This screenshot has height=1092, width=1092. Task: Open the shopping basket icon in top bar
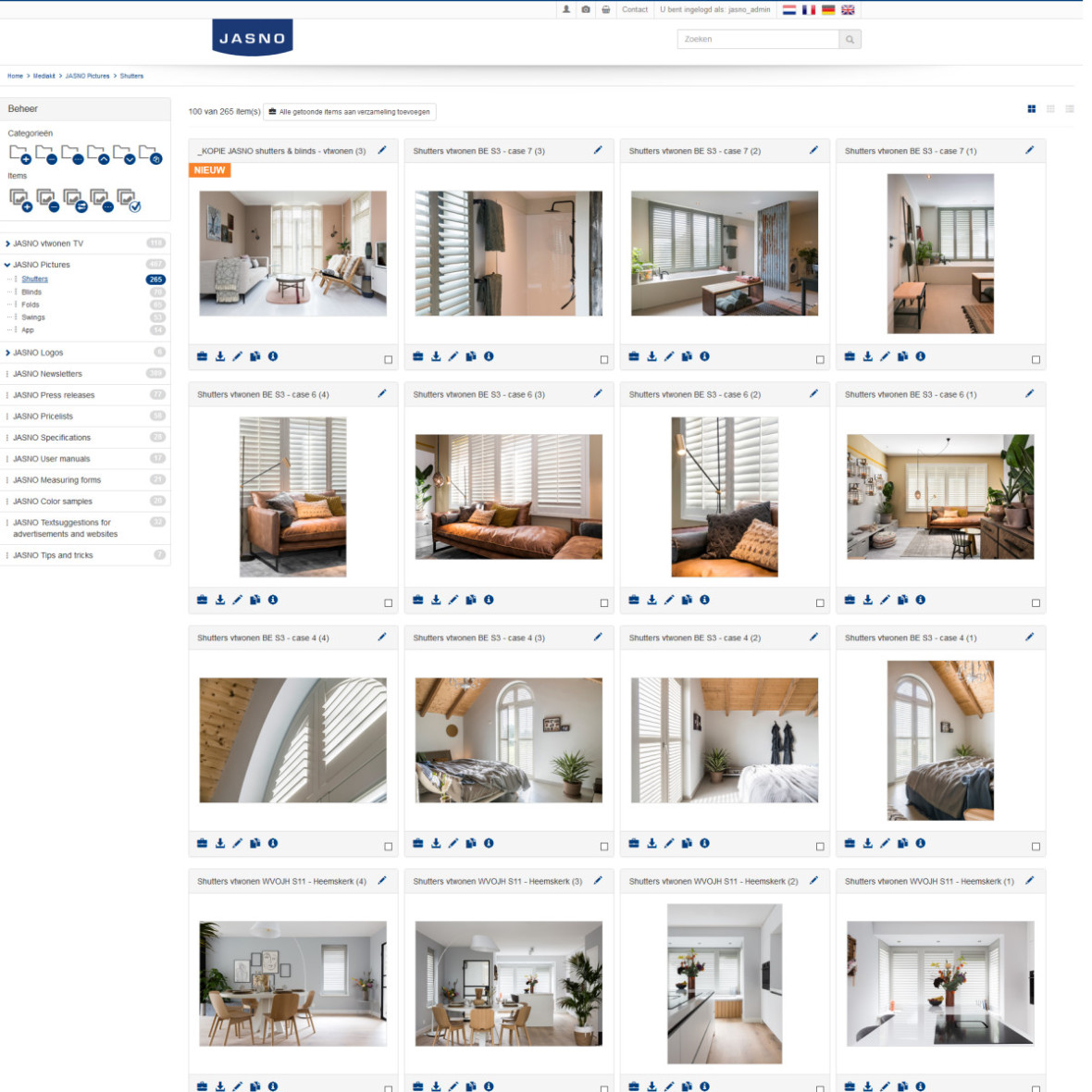(606, 10)
